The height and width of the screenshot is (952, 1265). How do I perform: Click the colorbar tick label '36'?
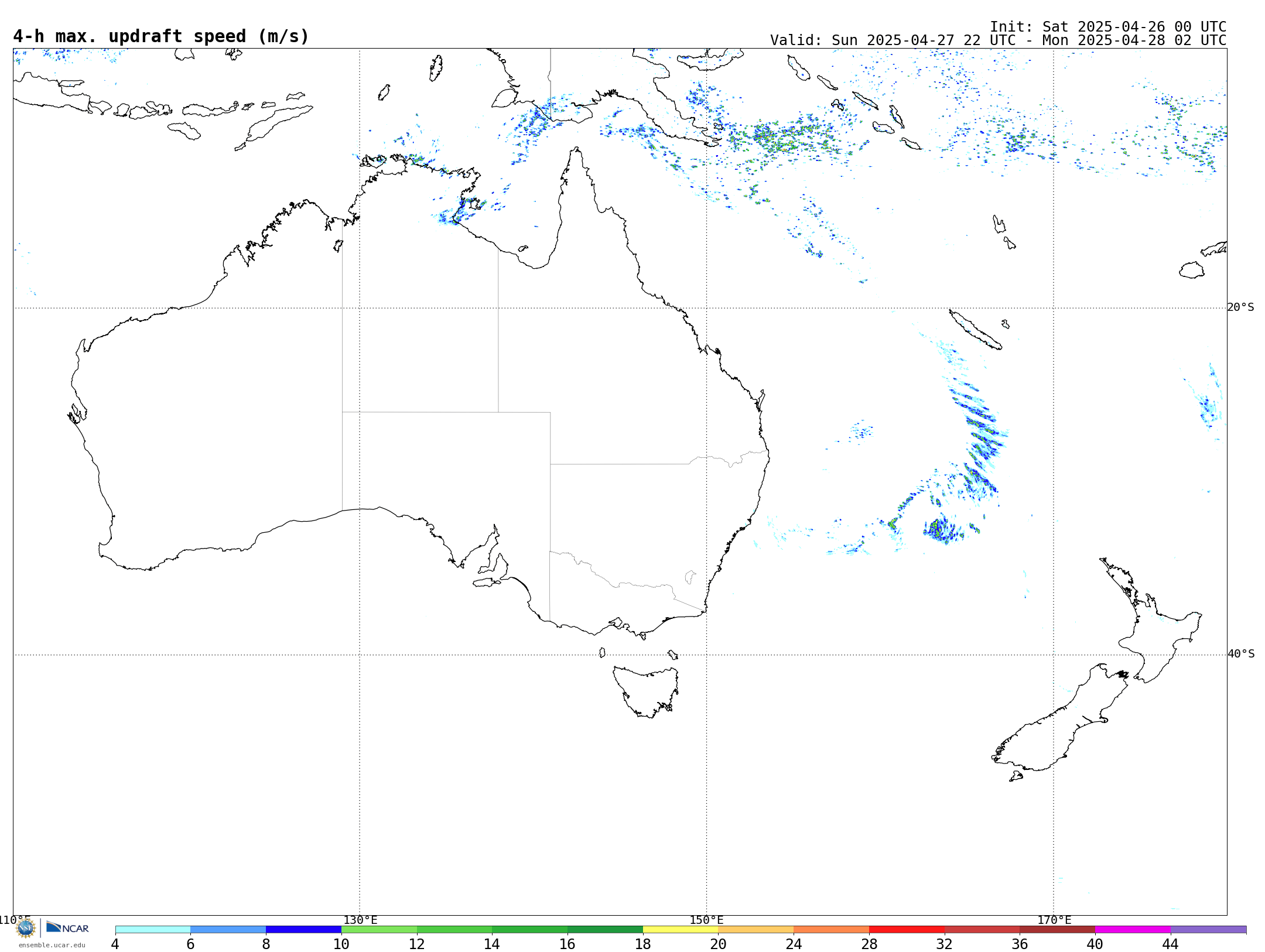[x=1020, y=944]
